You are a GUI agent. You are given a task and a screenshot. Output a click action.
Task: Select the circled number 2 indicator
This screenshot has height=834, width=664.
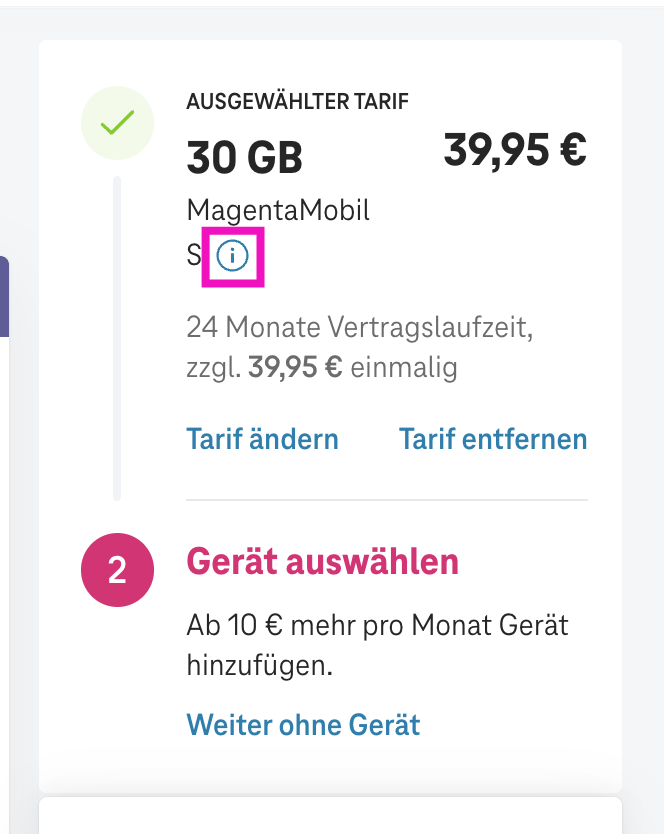pyautogui.click(x=116, y=569)
